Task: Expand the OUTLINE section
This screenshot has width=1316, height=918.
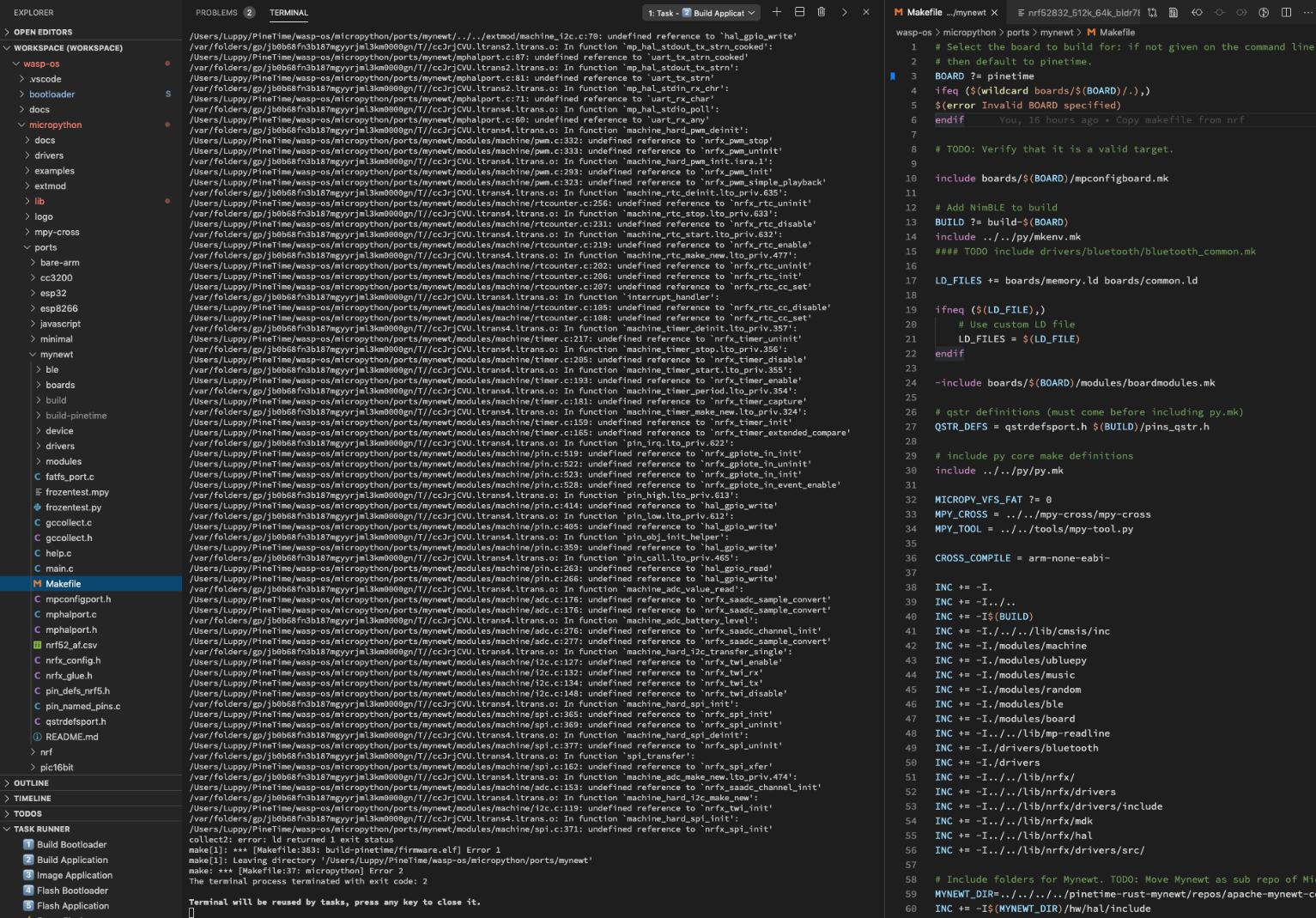Action: pyautogui.click(x=32, y=783)
